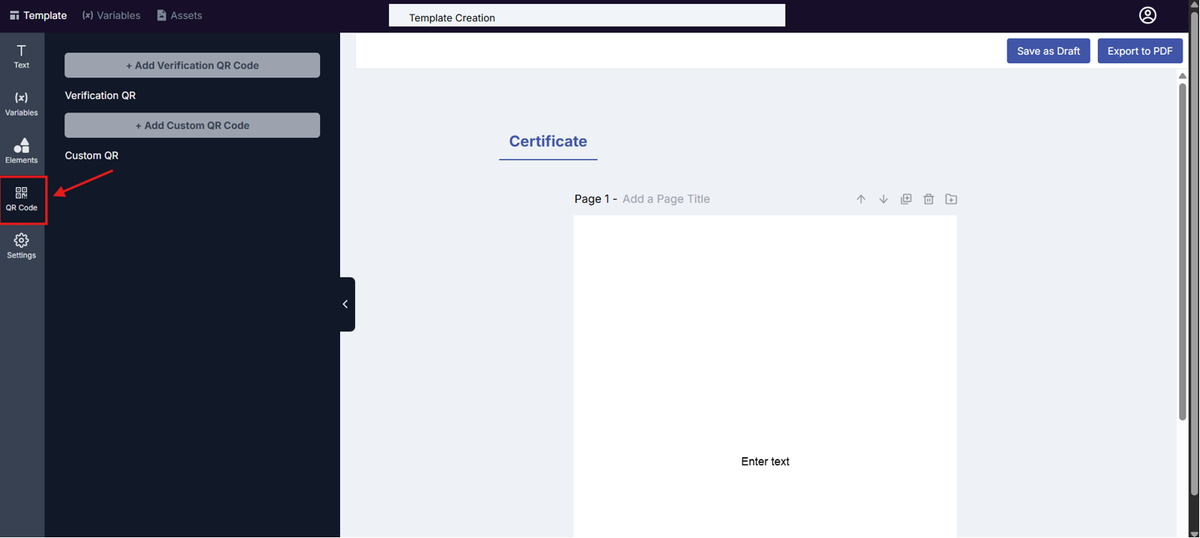Viewport: 1200px width, 538px height.
Task: Click the Enter text placeholder on page
Action: [765, 461]
